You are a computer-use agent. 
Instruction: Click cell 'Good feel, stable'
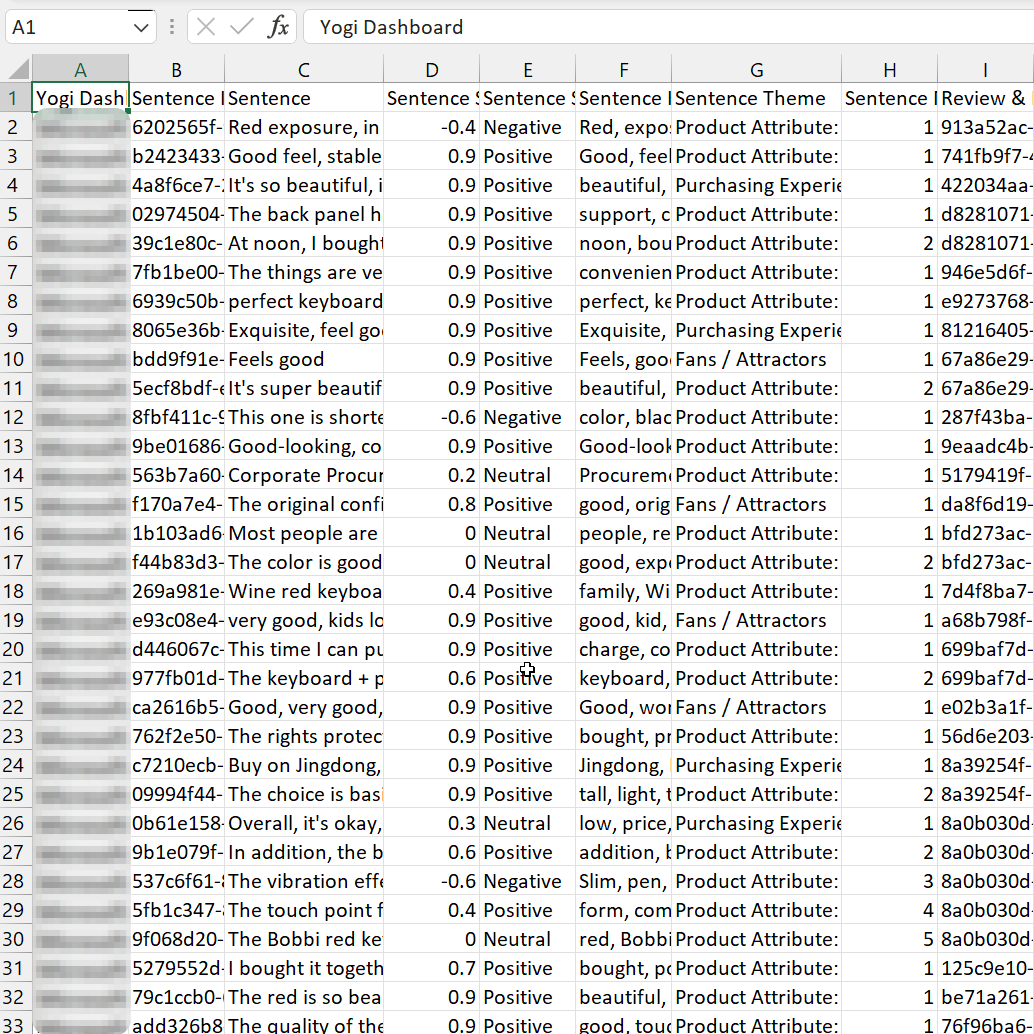(x=303, y=156)
